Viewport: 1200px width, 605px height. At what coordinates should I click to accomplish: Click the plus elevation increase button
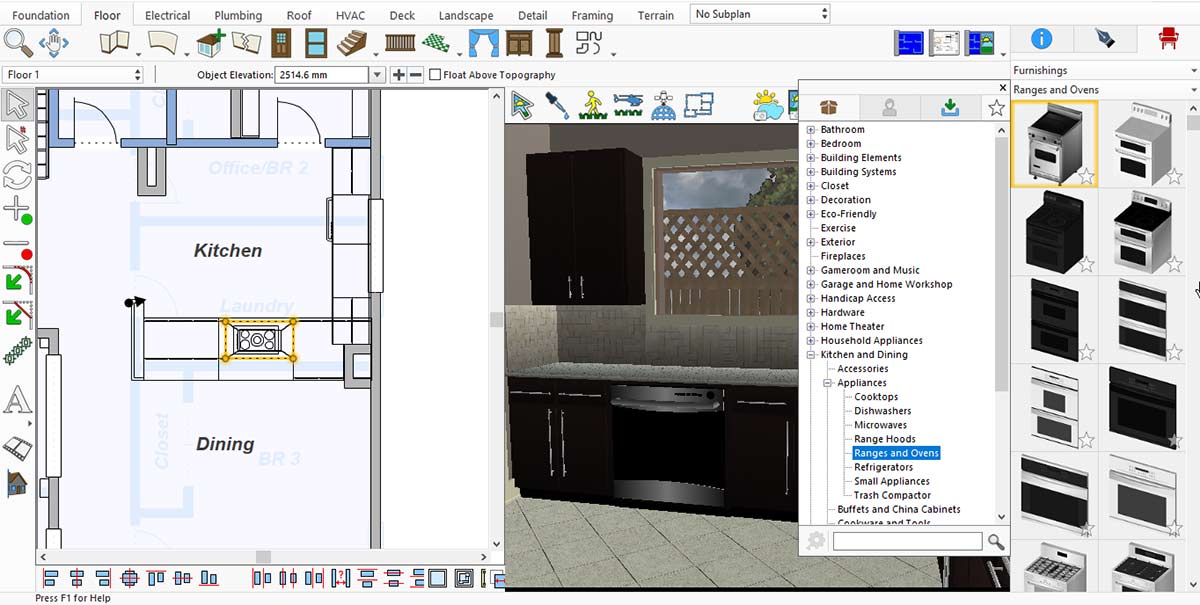point(398,75)
